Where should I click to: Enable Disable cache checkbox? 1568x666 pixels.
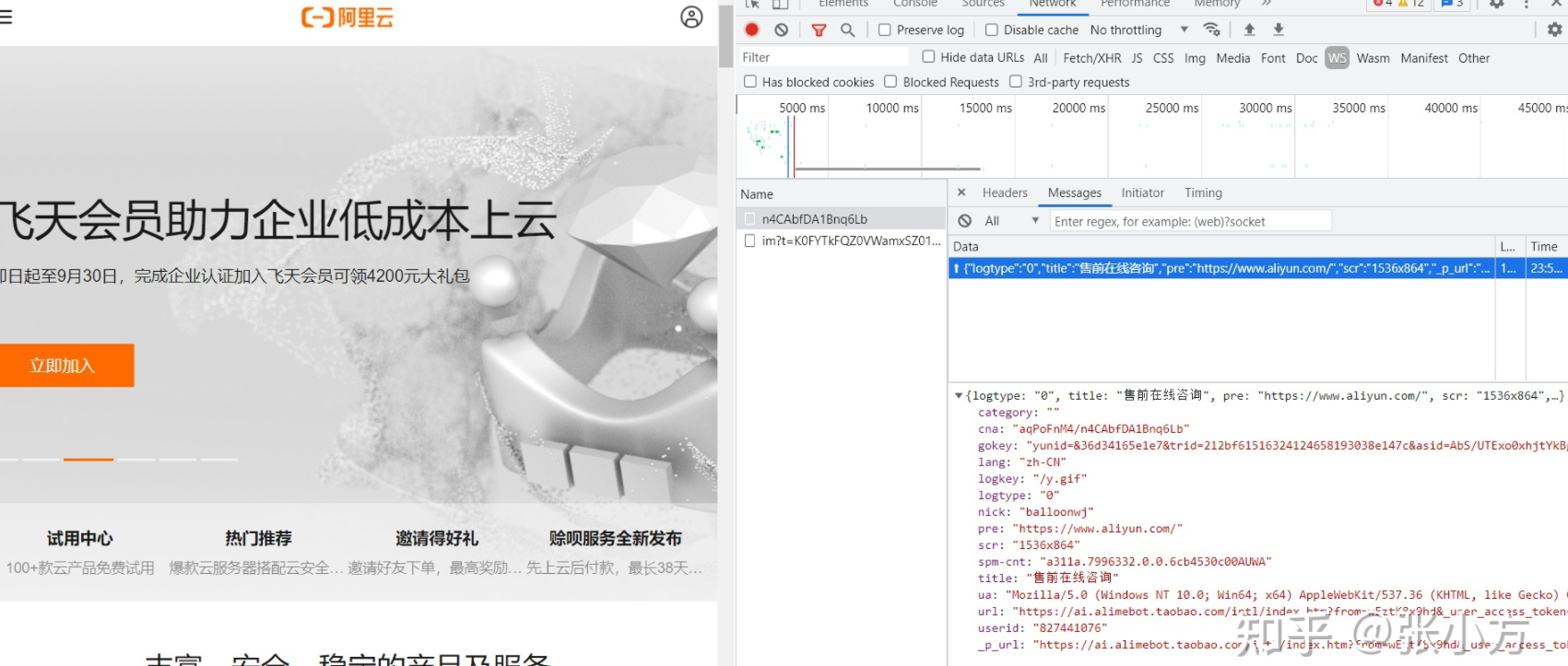point(992,29)
